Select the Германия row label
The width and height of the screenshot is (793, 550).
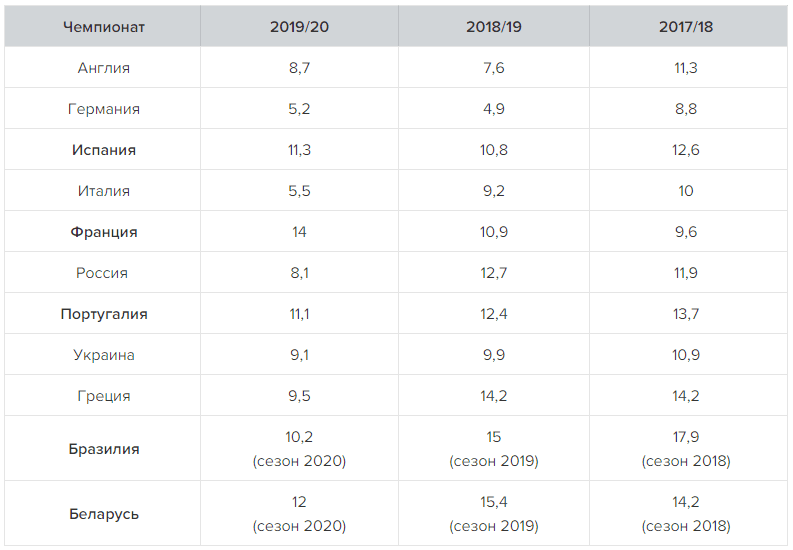104,109
